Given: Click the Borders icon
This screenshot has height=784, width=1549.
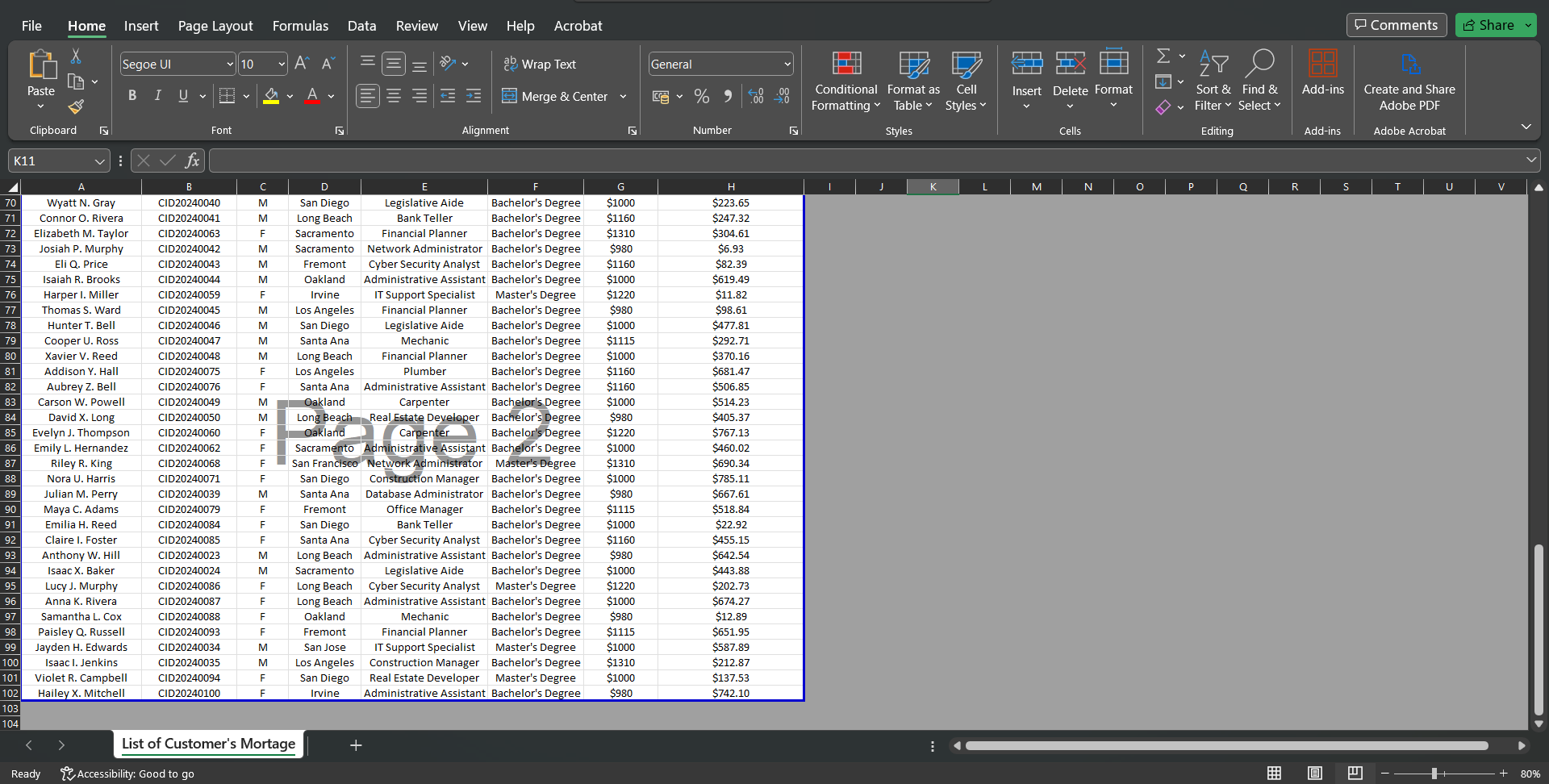Looking at the screenshot, I should (228, 96).
